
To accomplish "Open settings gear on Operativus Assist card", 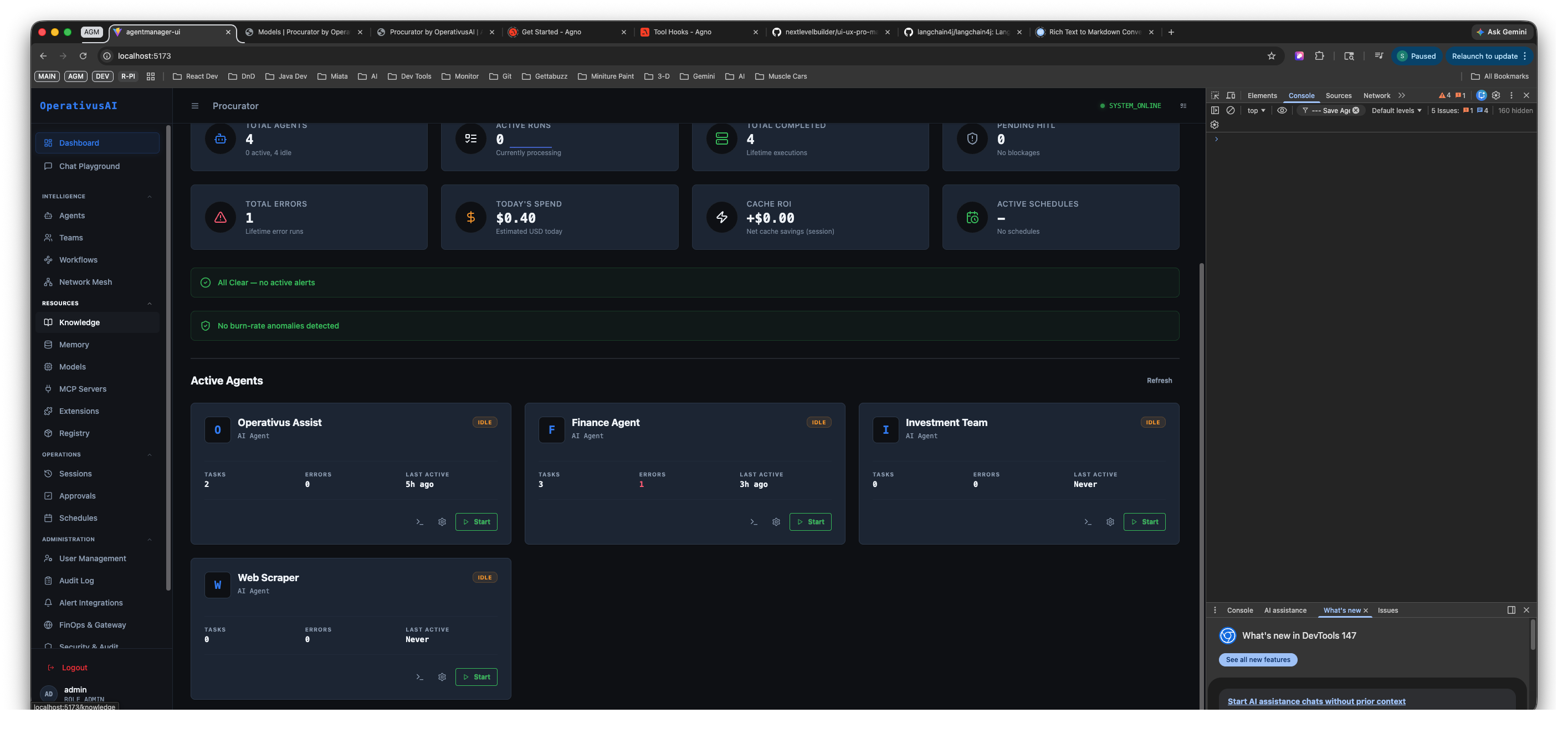I will coord(442,522).
